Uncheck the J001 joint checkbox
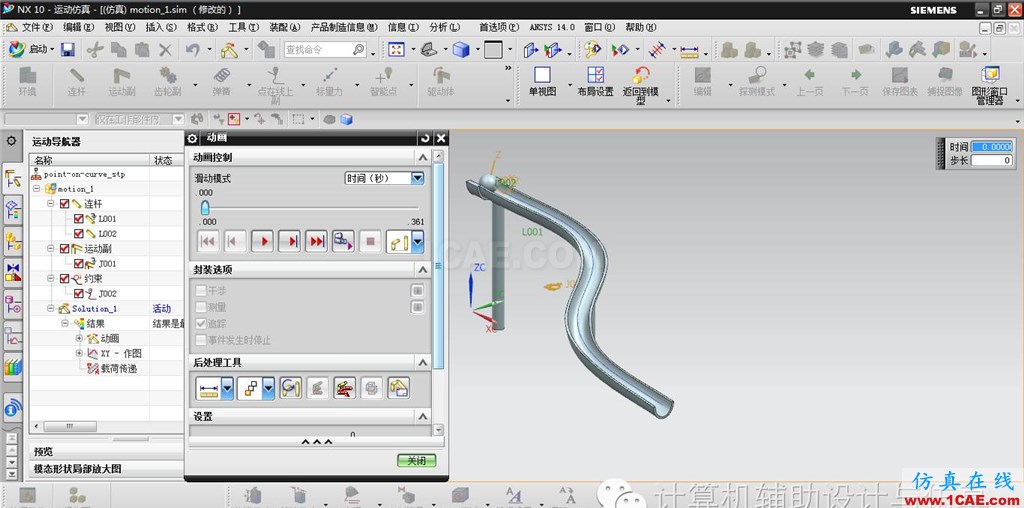The width and height of the screenshot is (1024, 508). (x=79, y=263)
